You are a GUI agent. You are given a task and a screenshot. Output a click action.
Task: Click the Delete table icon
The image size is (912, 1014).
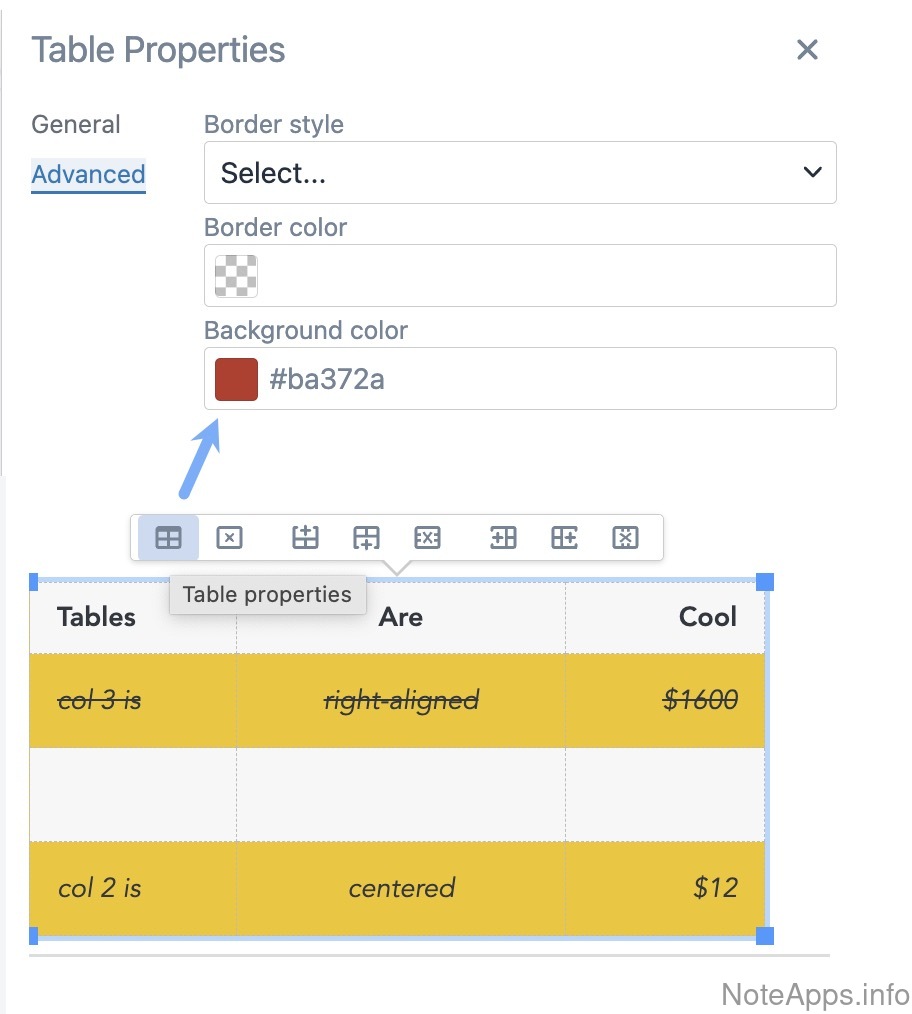coord(230,538)
